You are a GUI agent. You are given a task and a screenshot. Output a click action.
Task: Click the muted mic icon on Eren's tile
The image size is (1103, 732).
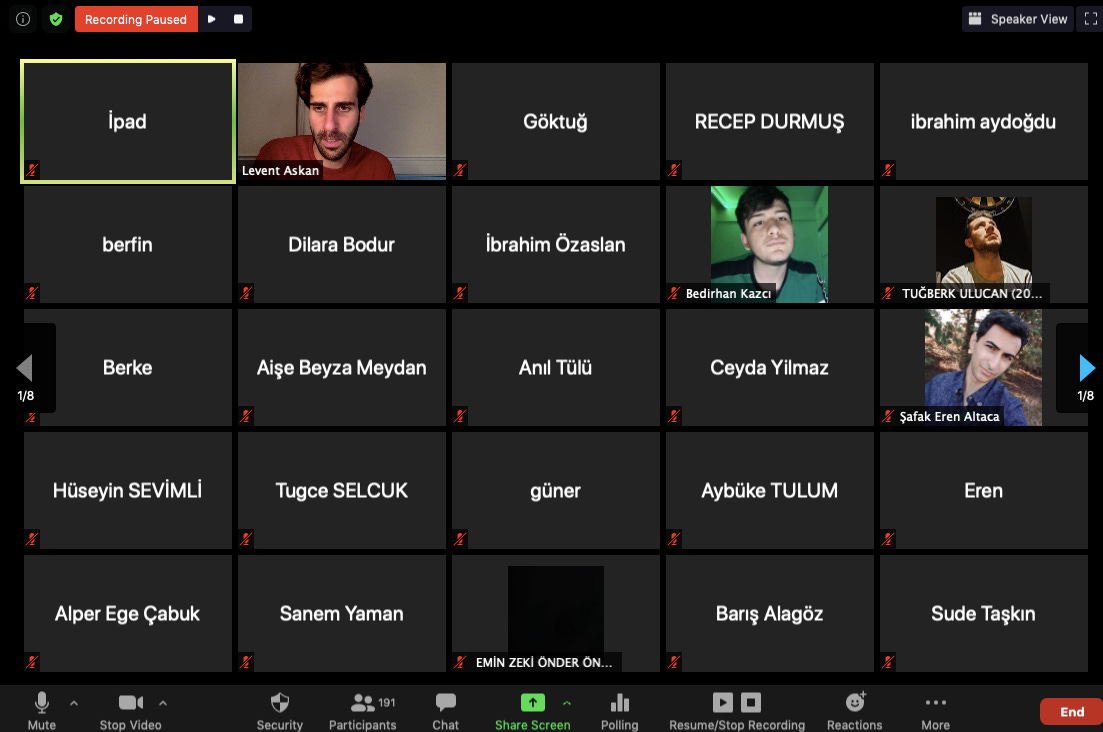tap(888, 539)
